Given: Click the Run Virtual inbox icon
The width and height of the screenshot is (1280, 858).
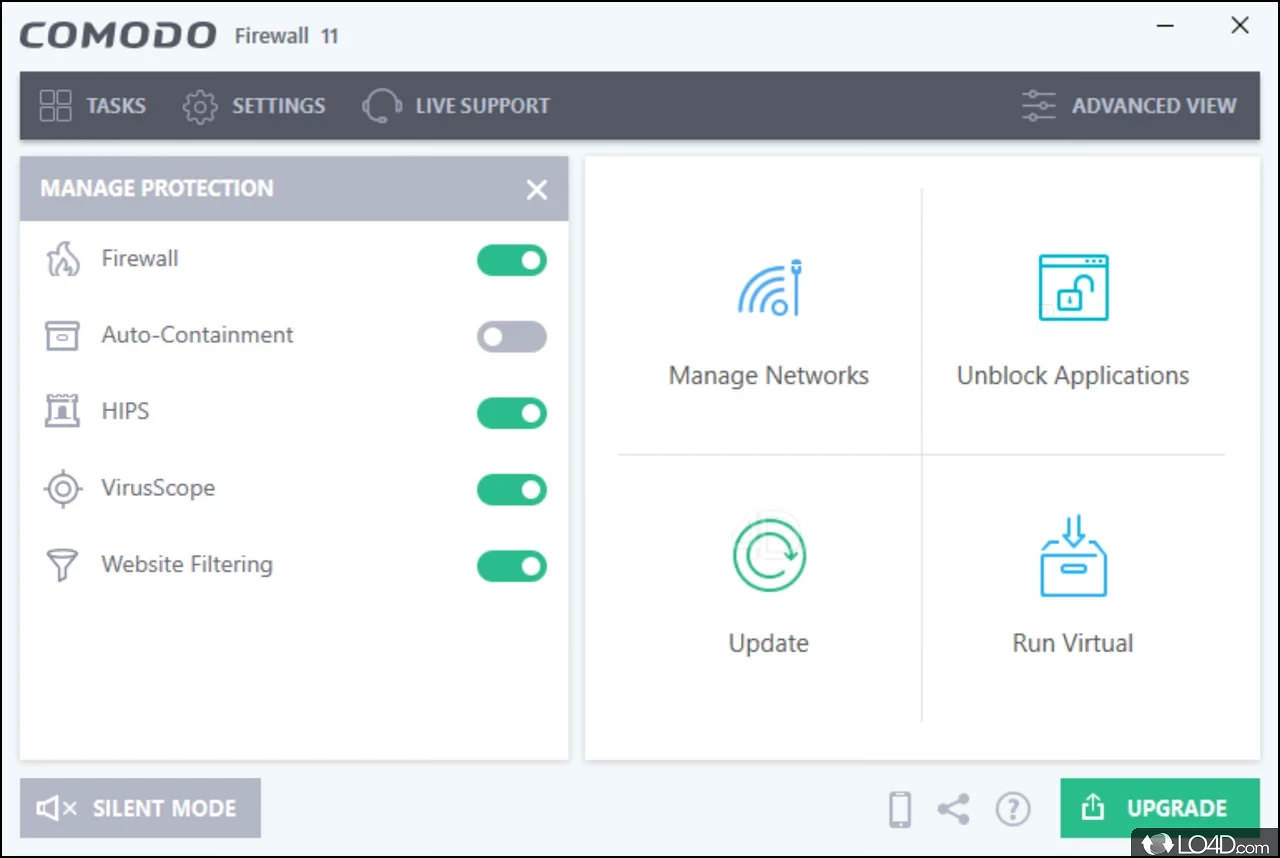Looking at the screenshot, I should click(x=1072, y=556).
